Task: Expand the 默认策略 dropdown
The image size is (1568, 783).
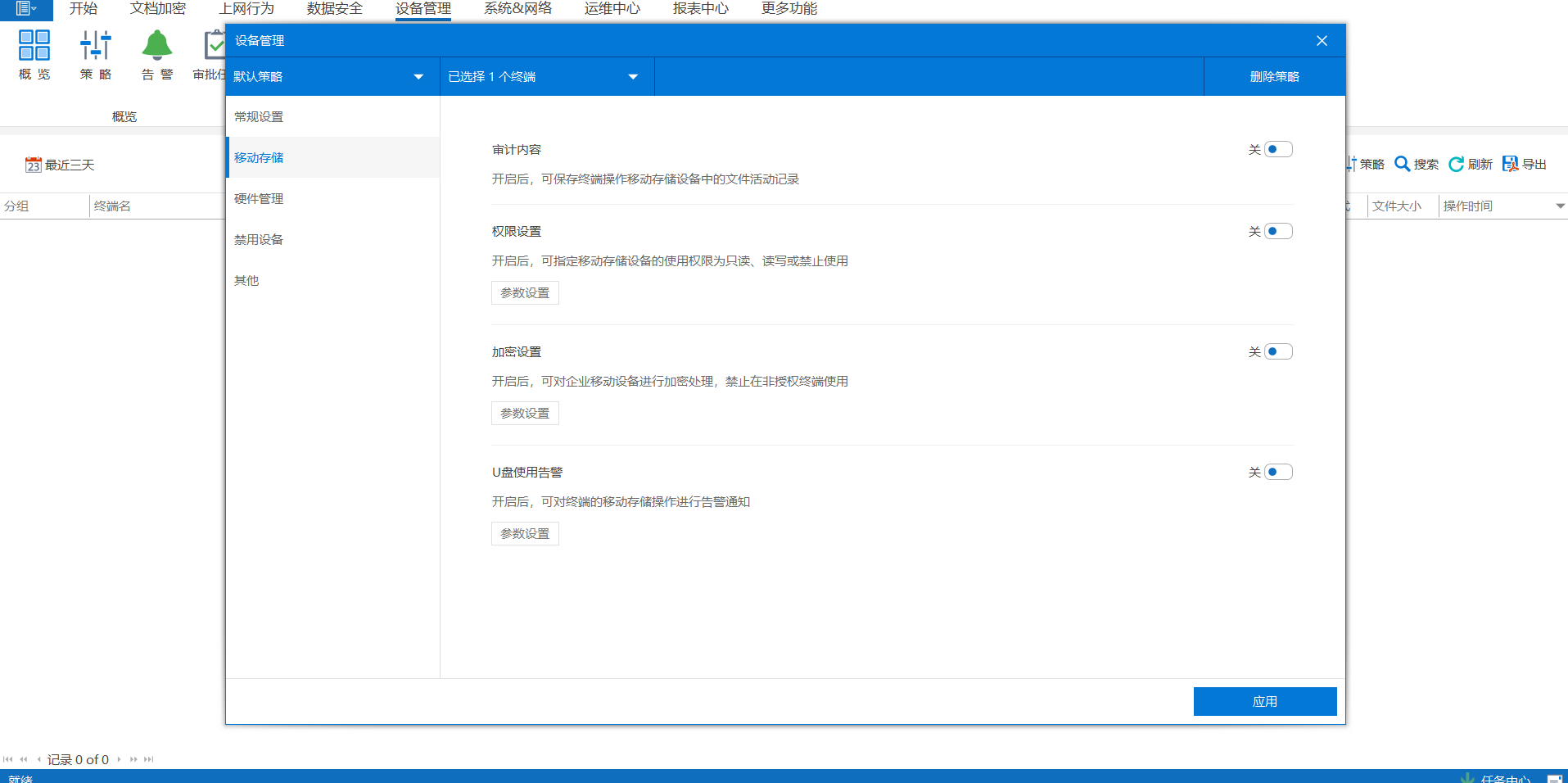Action: click(x=418, y=77)
